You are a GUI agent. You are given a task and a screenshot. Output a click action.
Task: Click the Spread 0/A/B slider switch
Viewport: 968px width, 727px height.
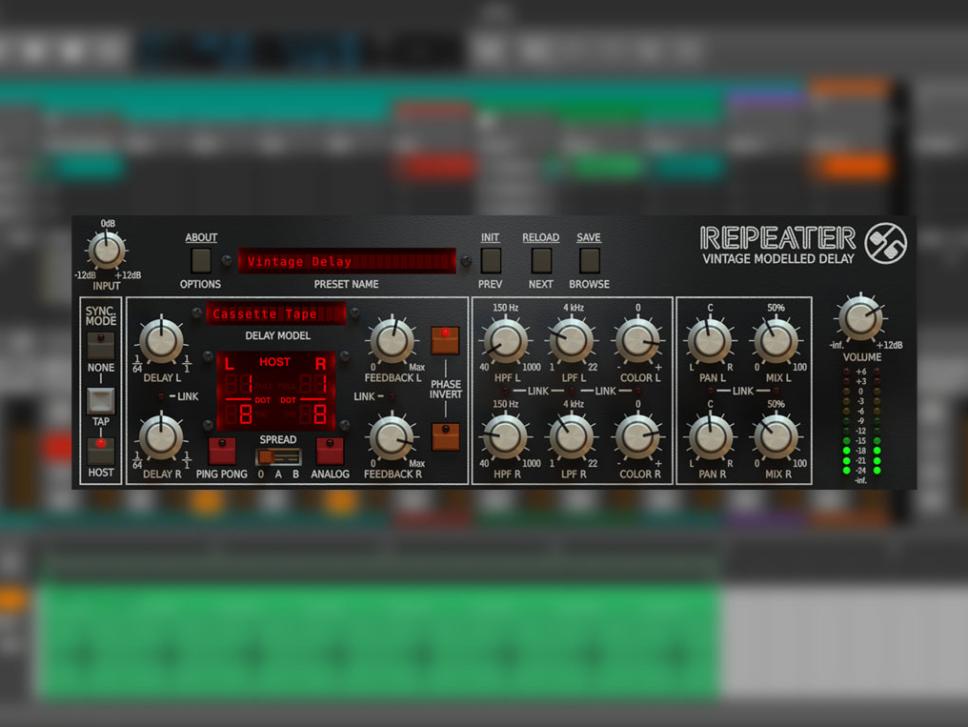278,457
